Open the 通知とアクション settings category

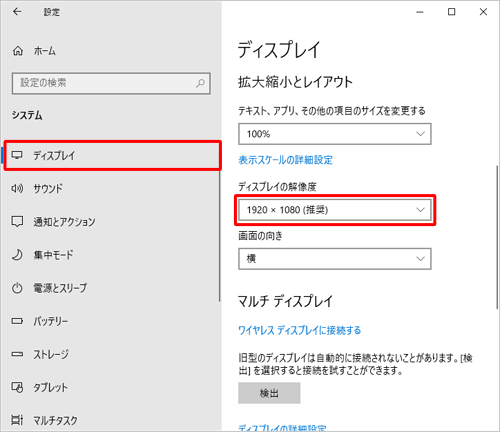110,222
